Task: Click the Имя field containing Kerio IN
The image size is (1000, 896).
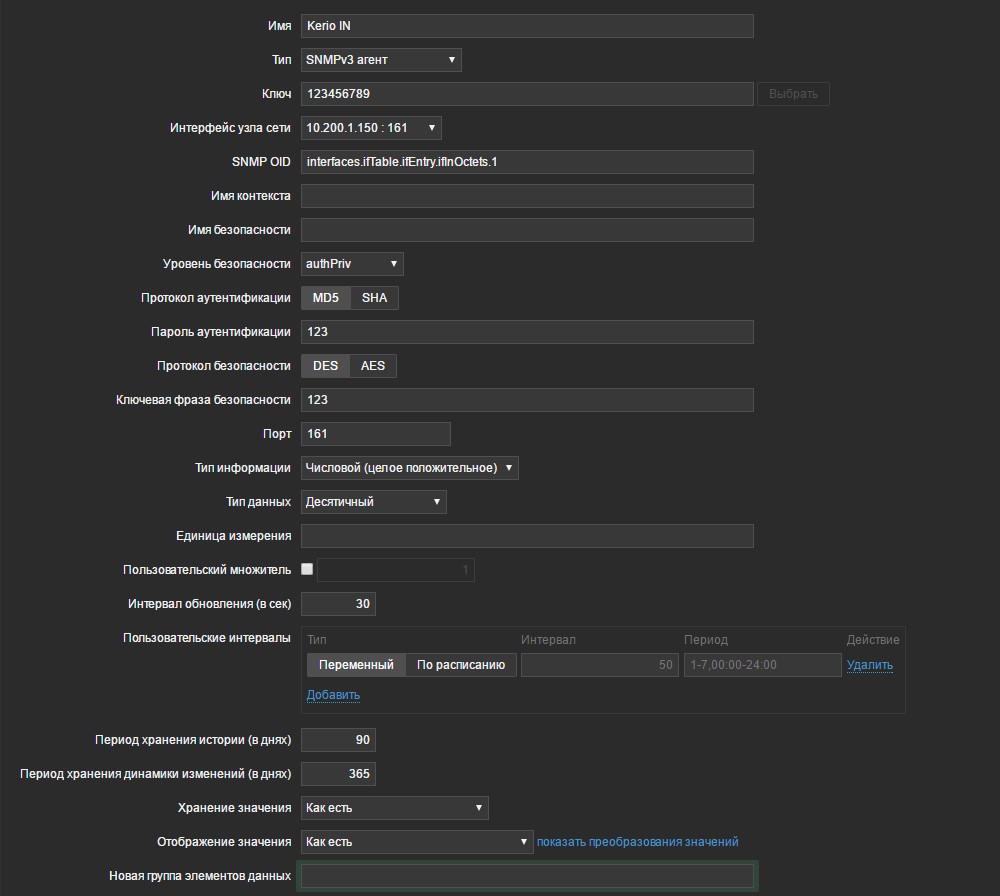Action: (527, 26)
